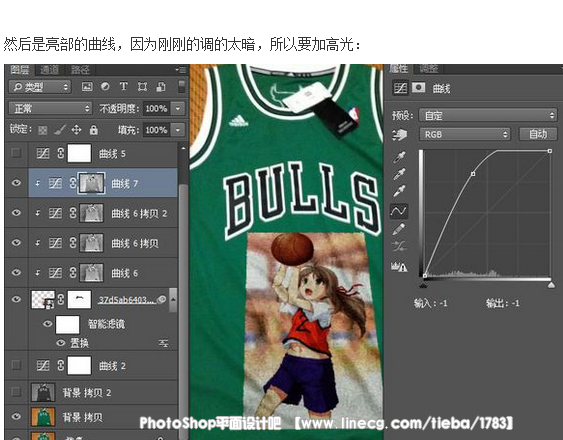
Task: Hide the 曲线 6 拷贝 layer
Action: click(16, 243)
